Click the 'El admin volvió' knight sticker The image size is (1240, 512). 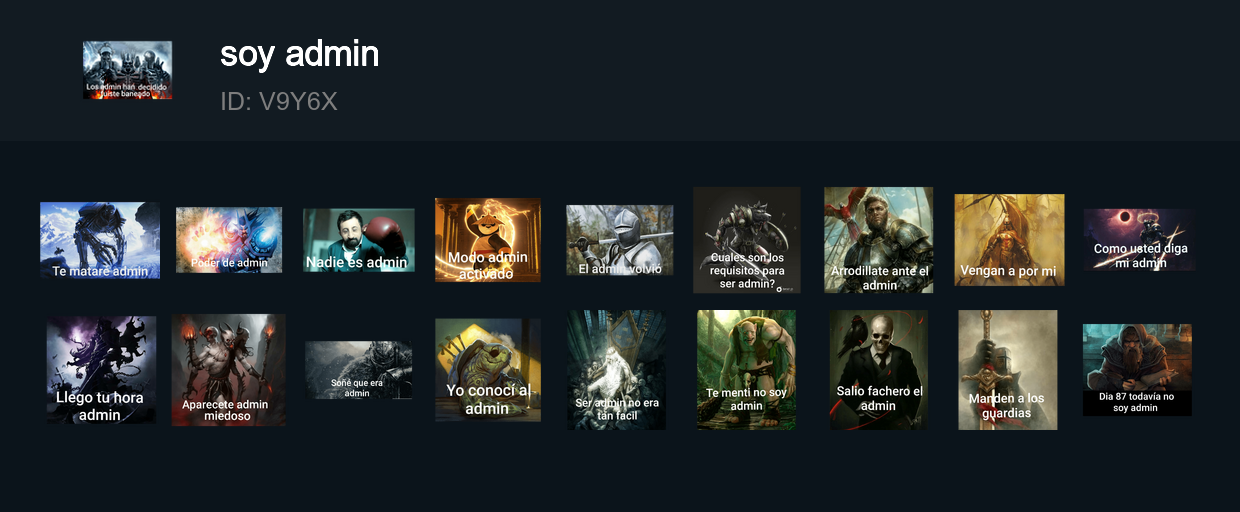(620, 240)
